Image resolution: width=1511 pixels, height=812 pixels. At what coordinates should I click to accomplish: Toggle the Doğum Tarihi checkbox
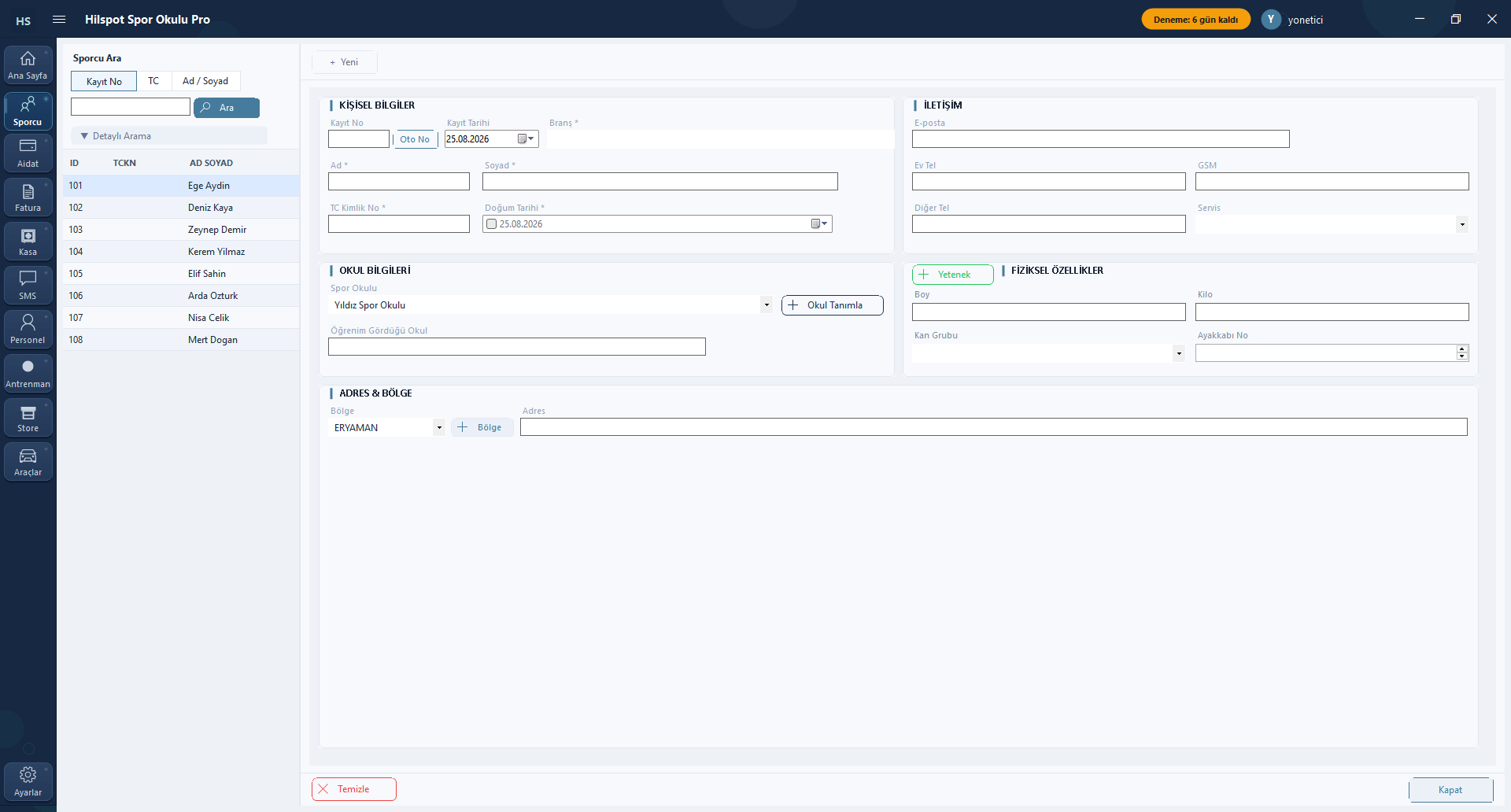pos(492,224)
